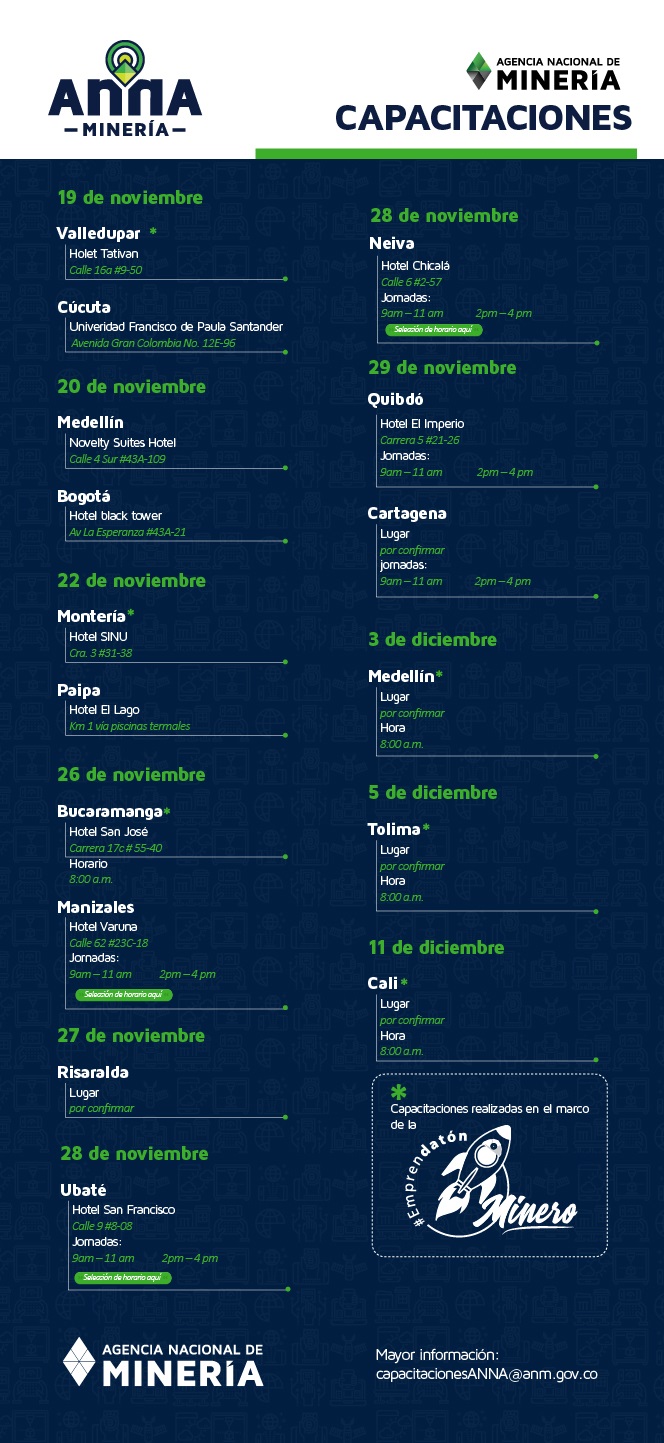Click Manizales 'Selección de horario aquí' button
This screenshot has width=664, height=1443.
pos(124,995)
